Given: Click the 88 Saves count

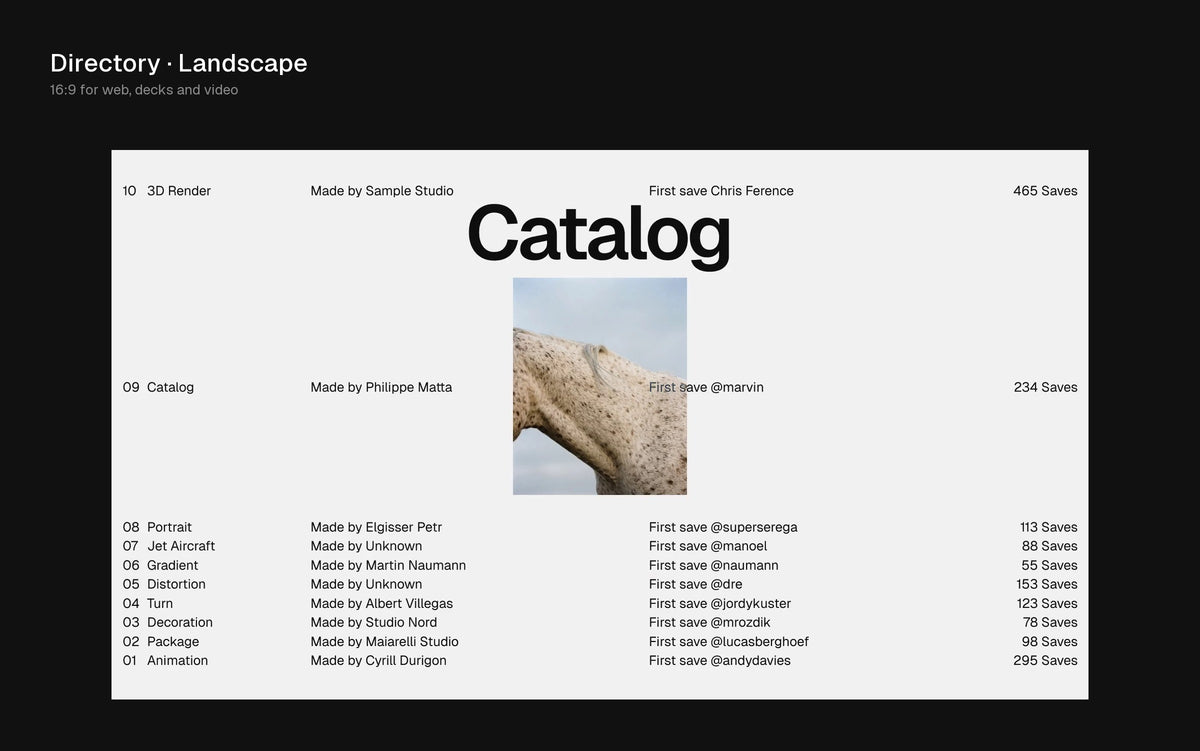Looking at the screenshot, I should pos(1050,546).
